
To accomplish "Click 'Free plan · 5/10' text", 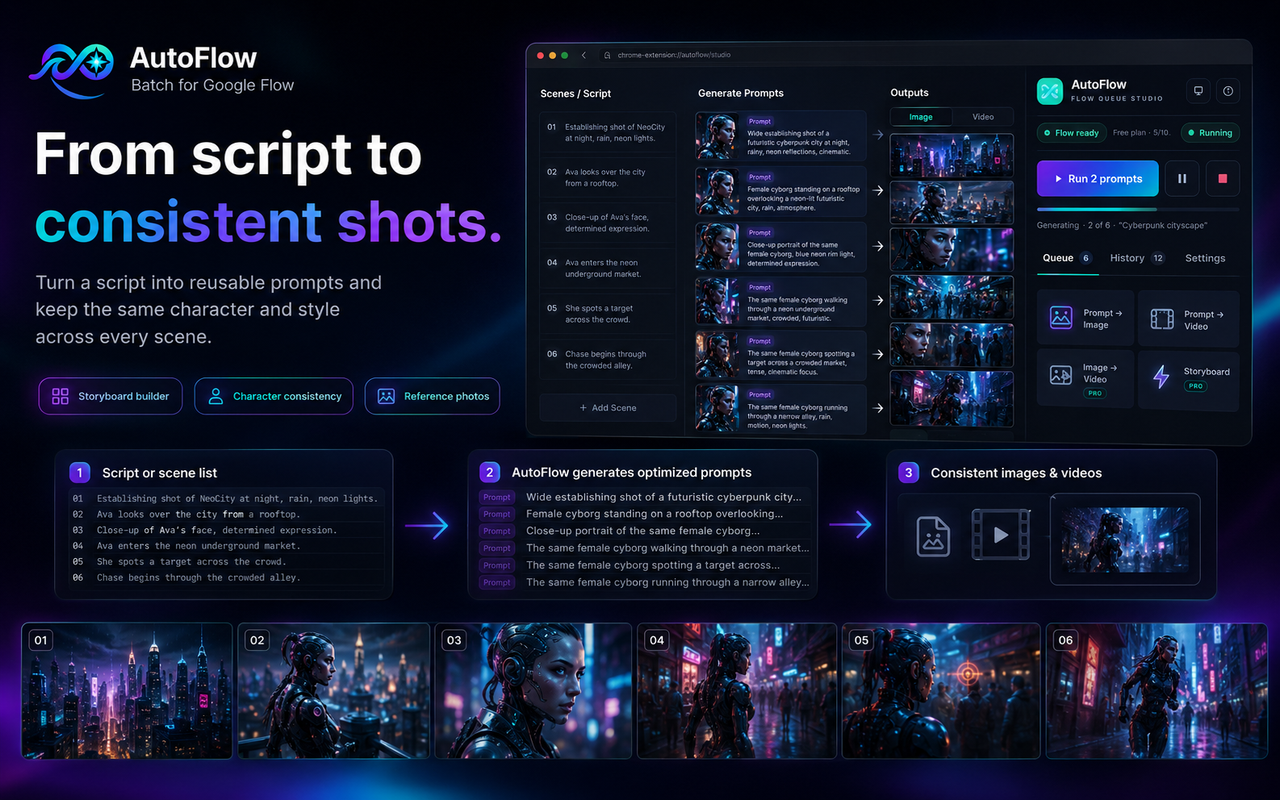I will [1140, 133].
